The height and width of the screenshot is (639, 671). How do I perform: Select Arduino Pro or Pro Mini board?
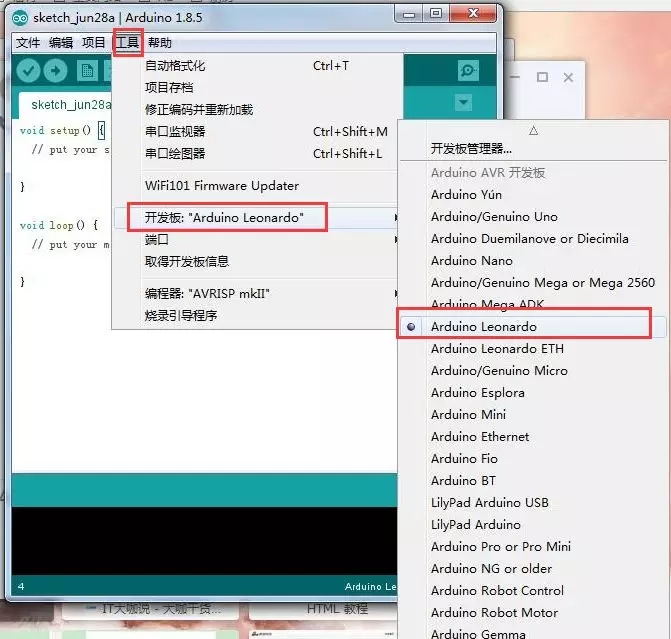click(x=533, y=547)
